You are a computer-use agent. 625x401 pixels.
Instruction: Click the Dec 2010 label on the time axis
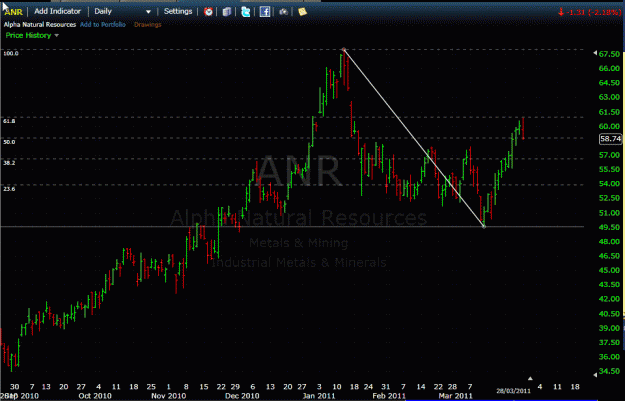242,396
